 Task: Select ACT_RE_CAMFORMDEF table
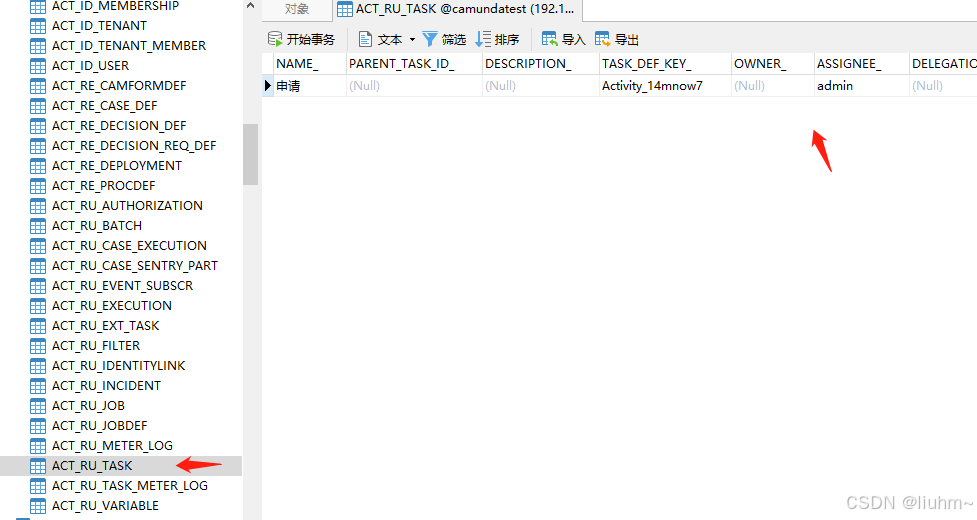[x=119, y=86]
